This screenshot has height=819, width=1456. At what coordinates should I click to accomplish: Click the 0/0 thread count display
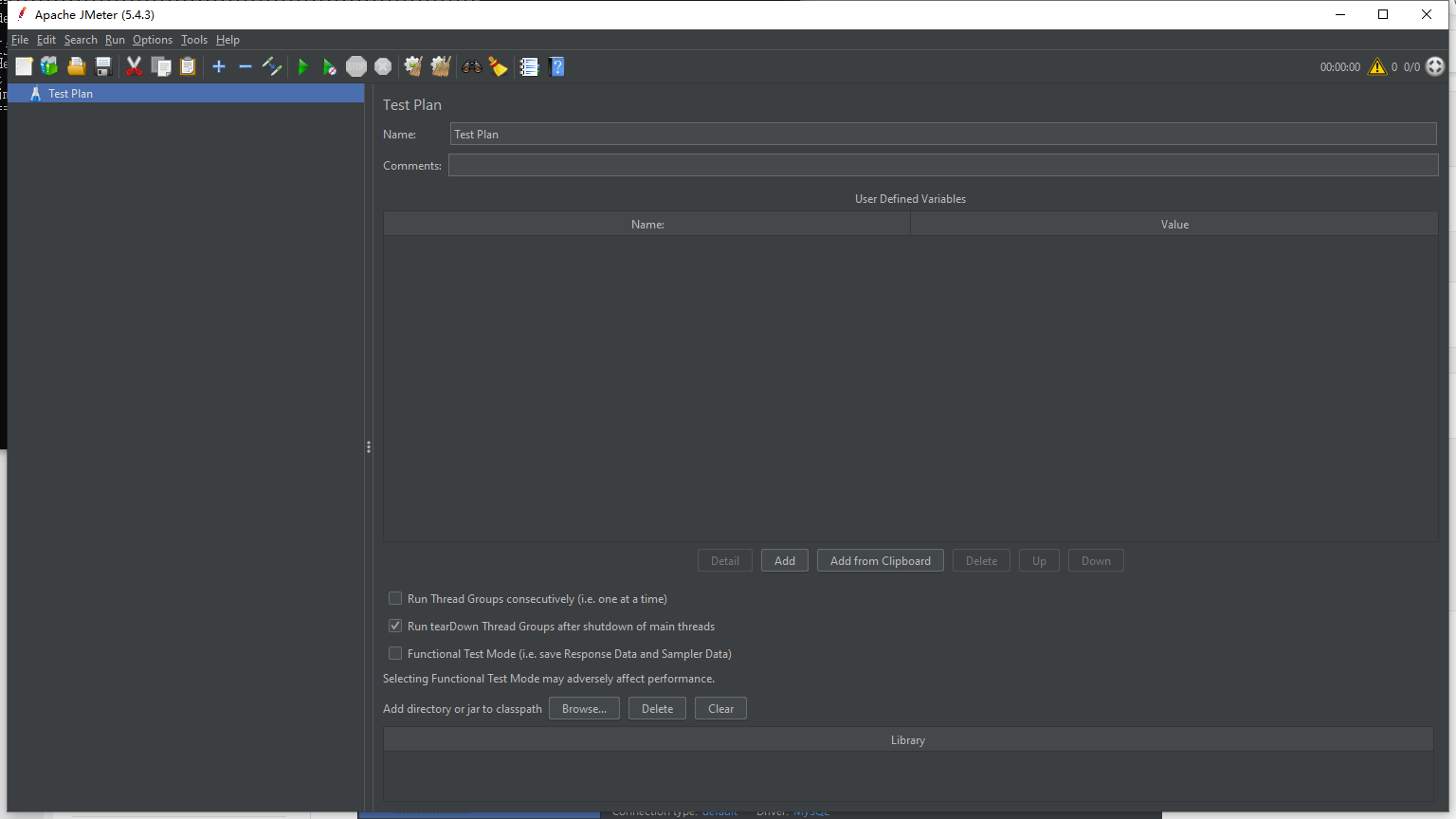coord(1411,66)
